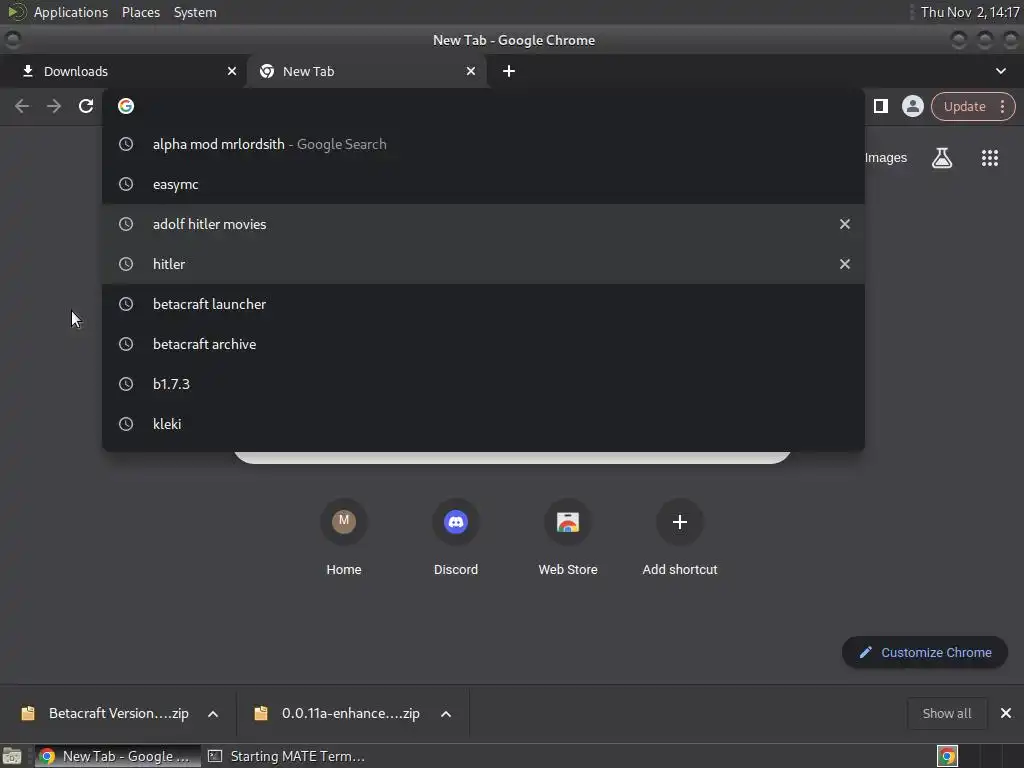The image size is (1024, 768).
Task: Select 'alpha mod mrlordsith' suggestion
Action: [x=483, y=144]
